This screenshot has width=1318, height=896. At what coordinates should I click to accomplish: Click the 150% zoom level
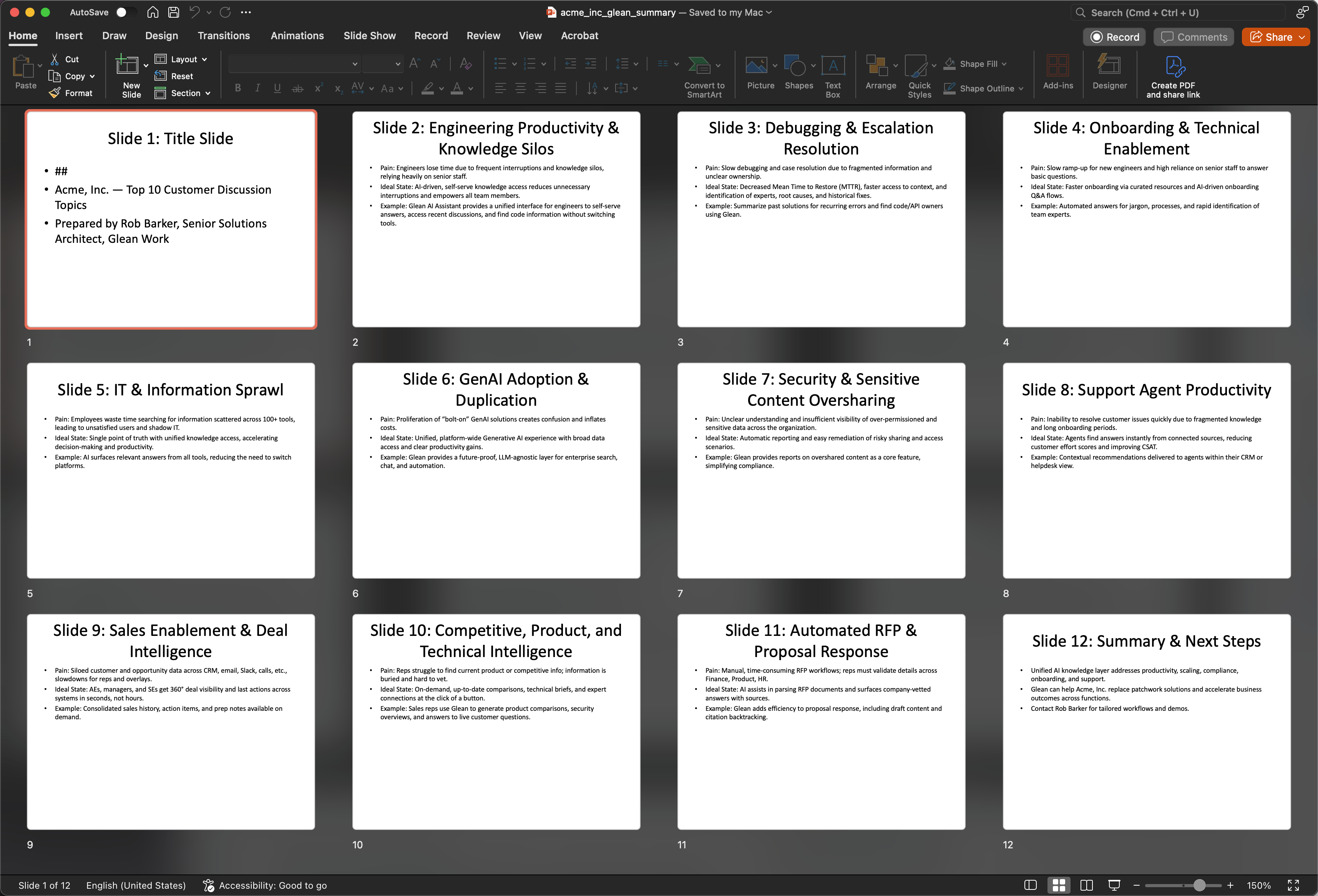[1258, 885]
